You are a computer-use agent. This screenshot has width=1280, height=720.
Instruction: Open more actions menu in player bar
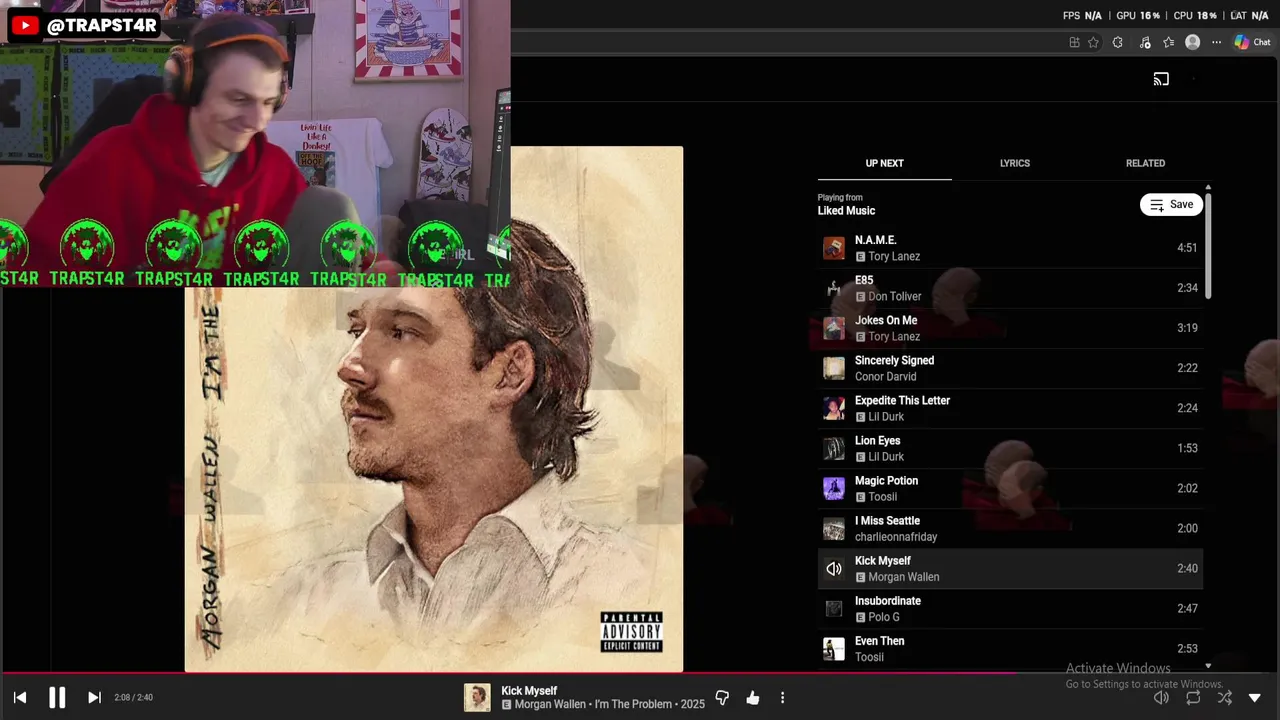coord(782,698)
